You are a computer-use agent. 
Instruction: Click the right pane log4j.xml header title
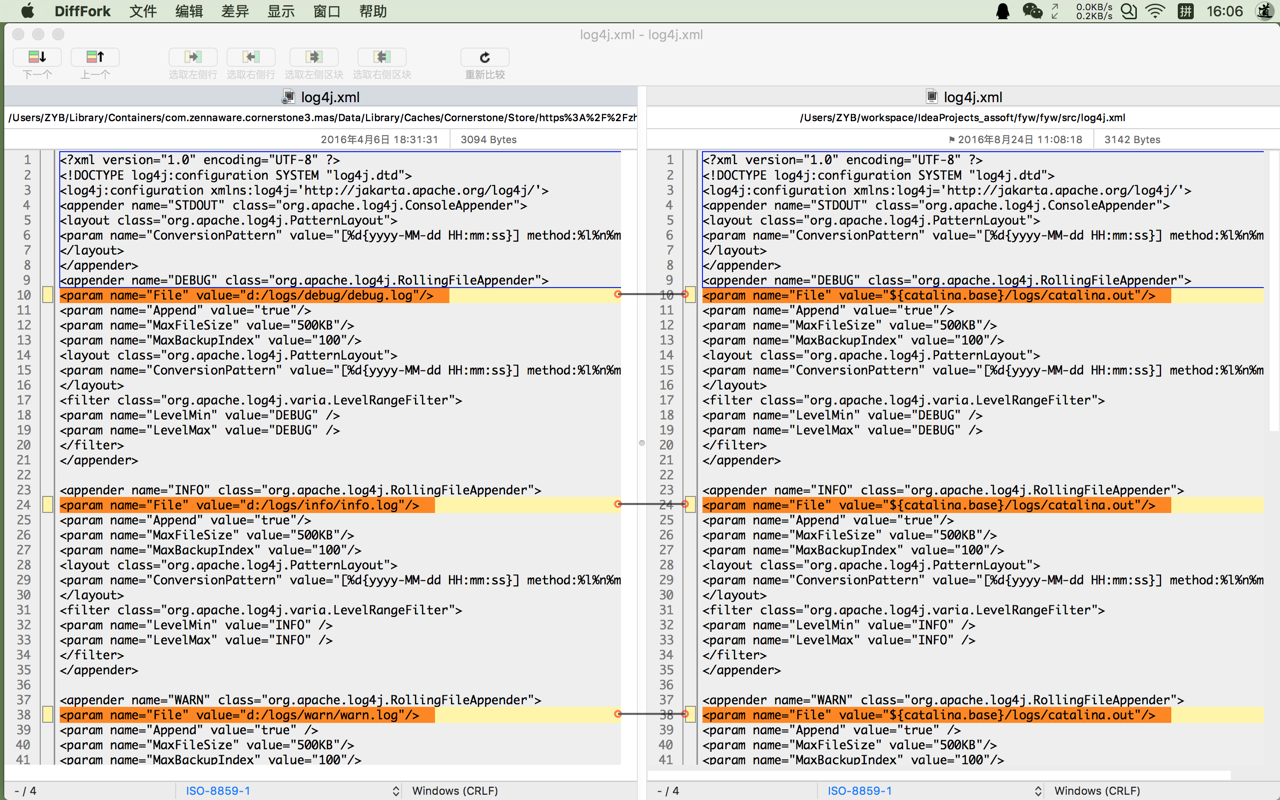coord(973,97)
